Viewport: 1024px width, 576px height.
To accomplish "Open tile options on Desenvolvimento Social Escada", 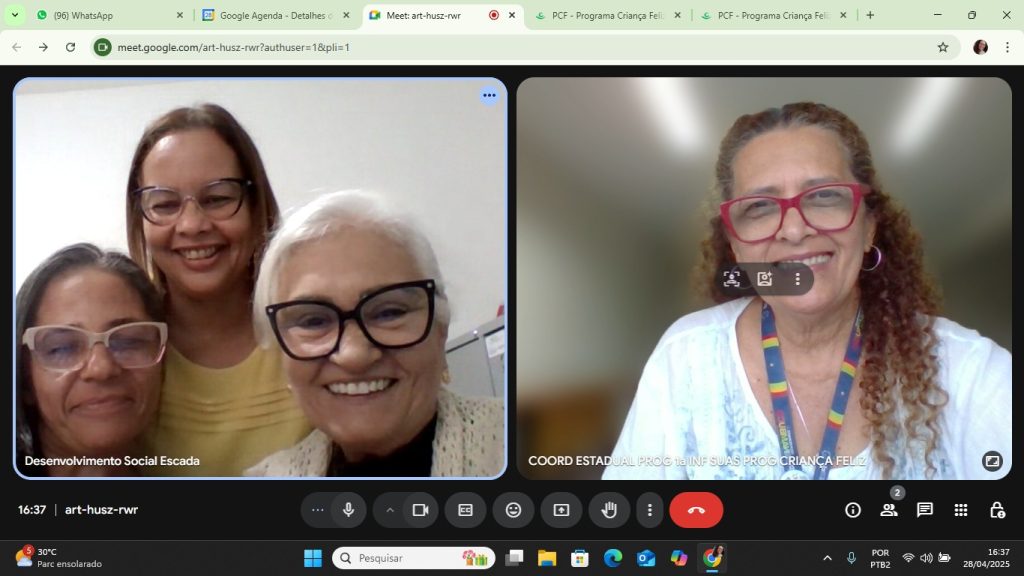I will point(489,95).
